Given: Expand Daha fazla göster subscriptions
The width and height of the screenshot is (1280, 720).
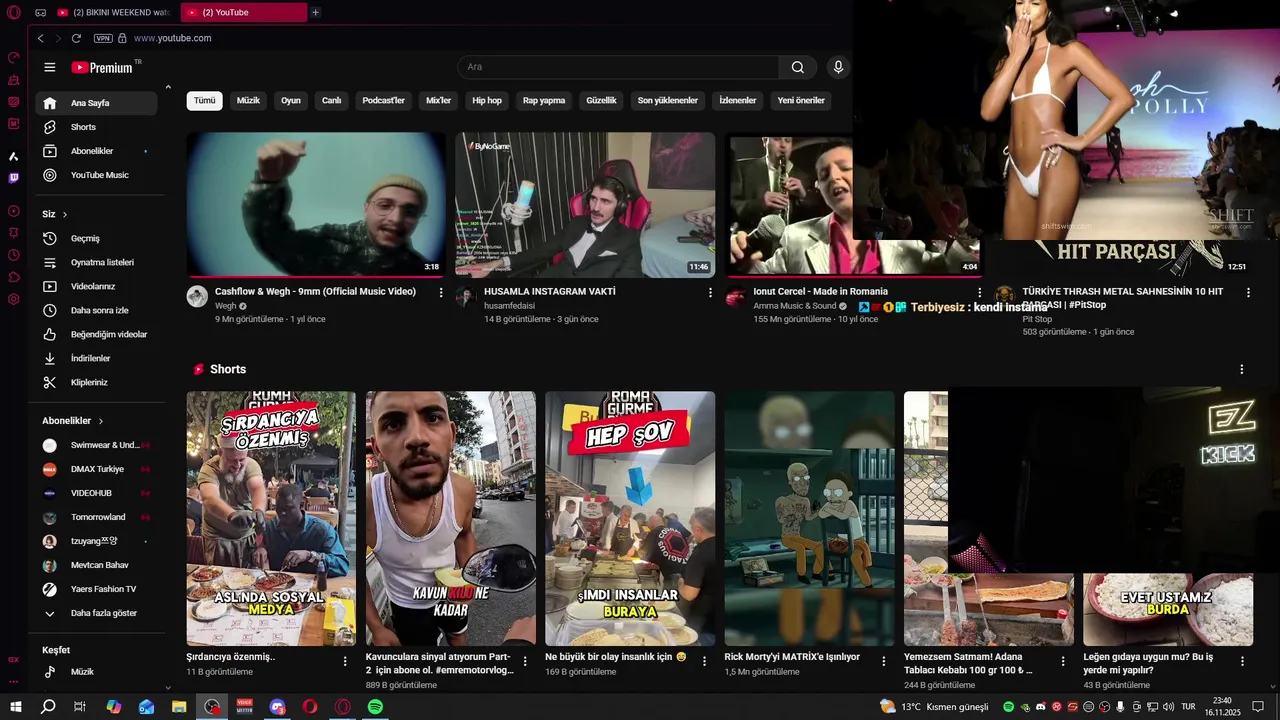Looking at the screenshot, I should pyautogui.click(x=96, y=613).
